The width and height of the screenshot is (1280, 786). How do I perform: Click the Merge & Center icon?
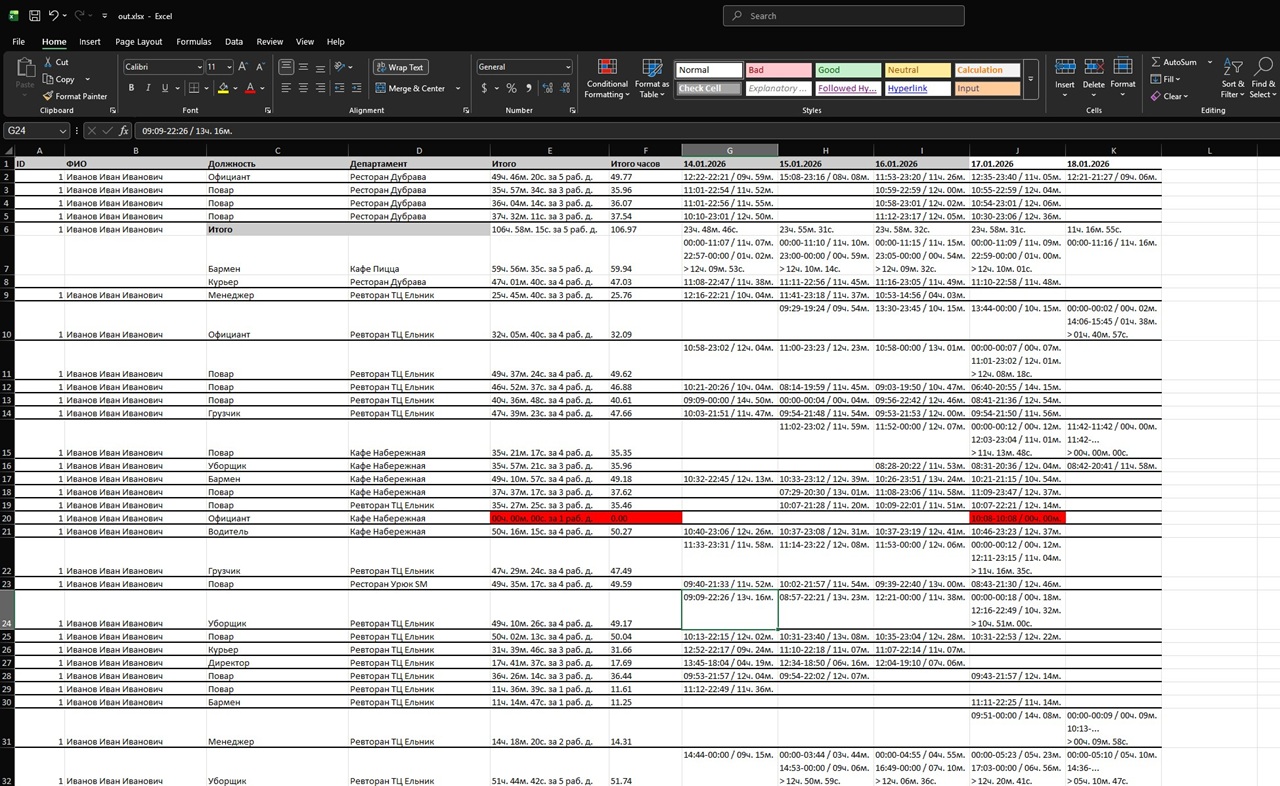pos(379,88)
